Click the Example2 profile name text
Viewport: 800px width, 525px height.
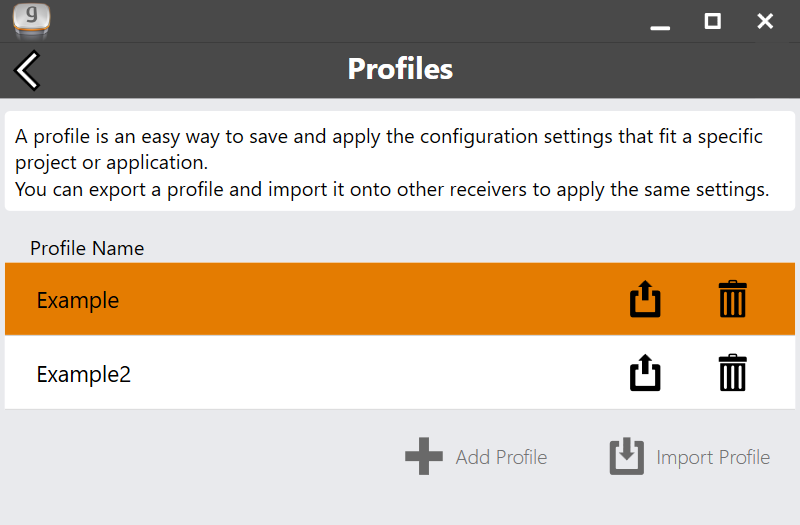tap(84, 374)
